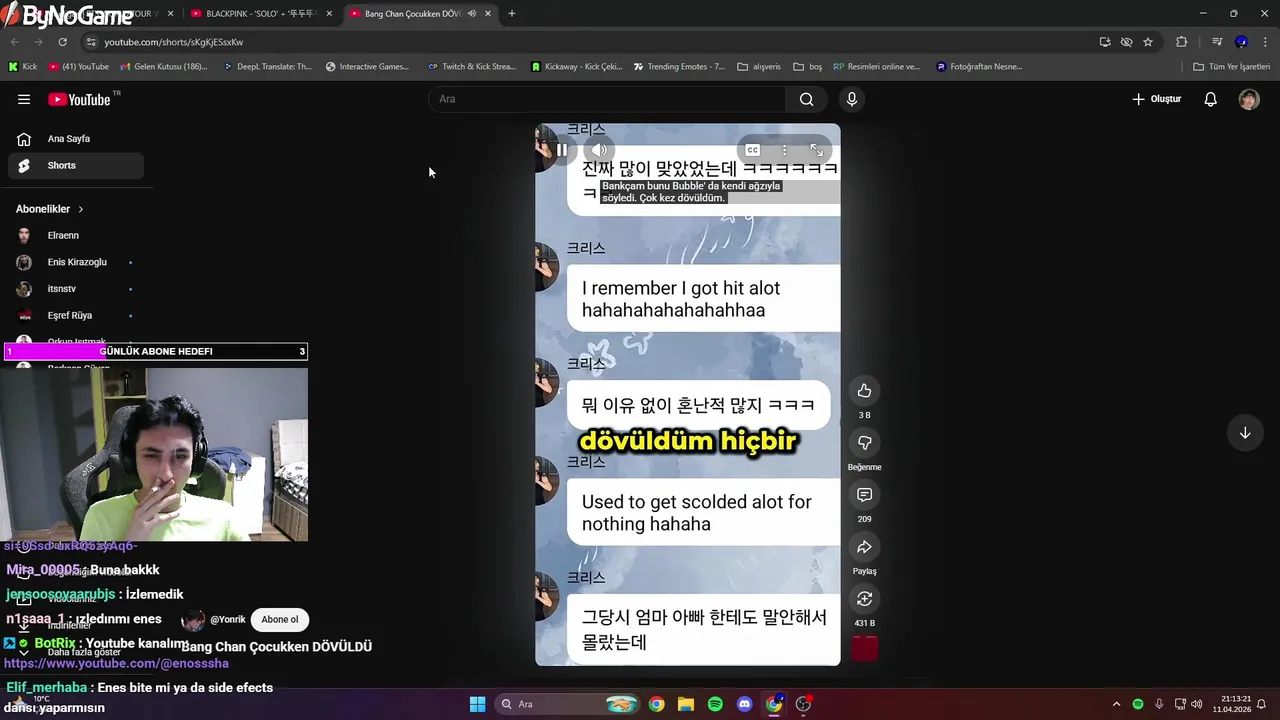Screen dimensions: 1280x720
Task: Open the remix button on the Short
Action: (x=864, y=598)
